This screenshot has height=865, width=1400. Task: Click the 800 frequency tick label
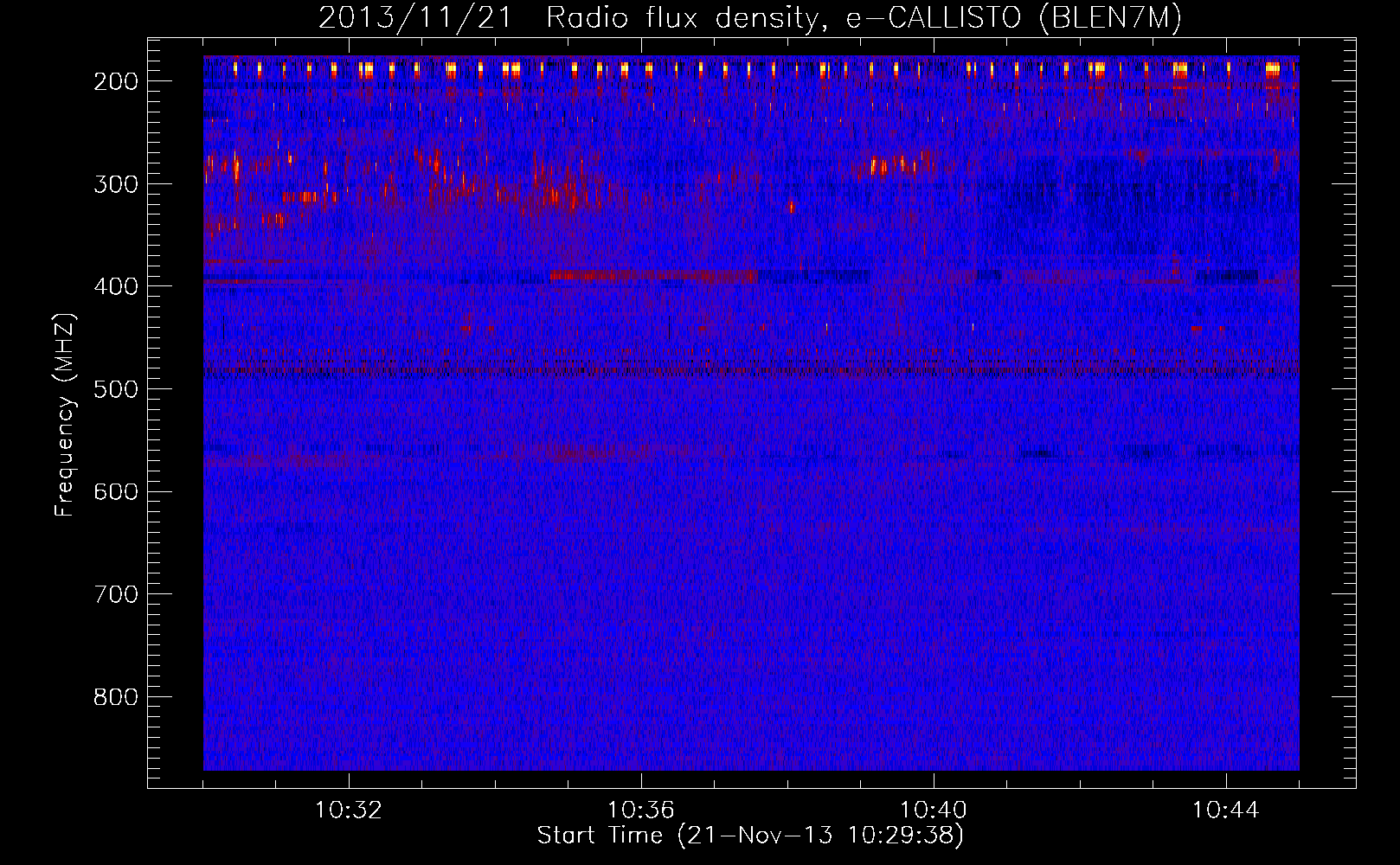tap(116, 697)
